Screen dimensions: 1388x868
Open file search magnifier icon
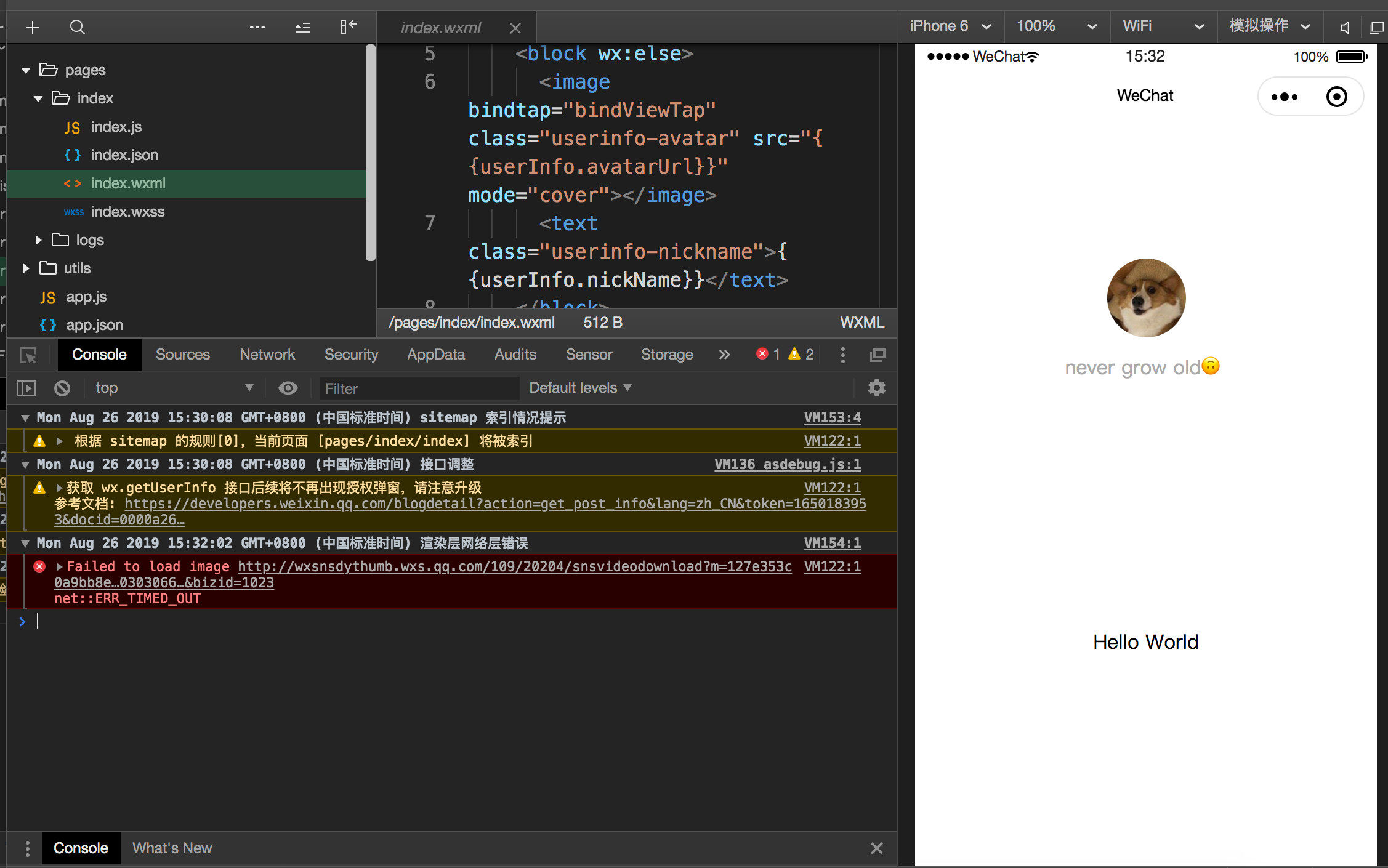(78, 28)
